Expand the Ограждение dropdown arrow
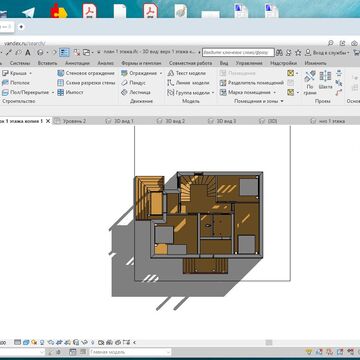The height and width of the screenshot is (360, 360). point(161,73)
